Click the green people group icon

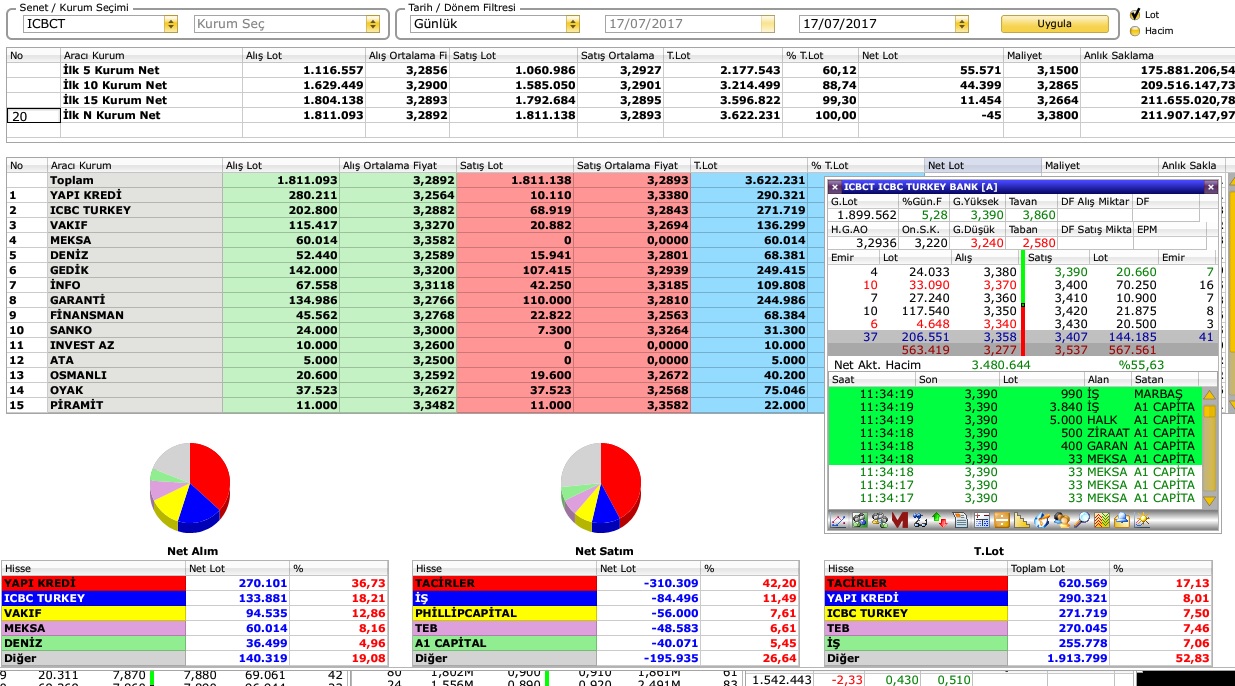pyautogui.click(x=859, y=520)
